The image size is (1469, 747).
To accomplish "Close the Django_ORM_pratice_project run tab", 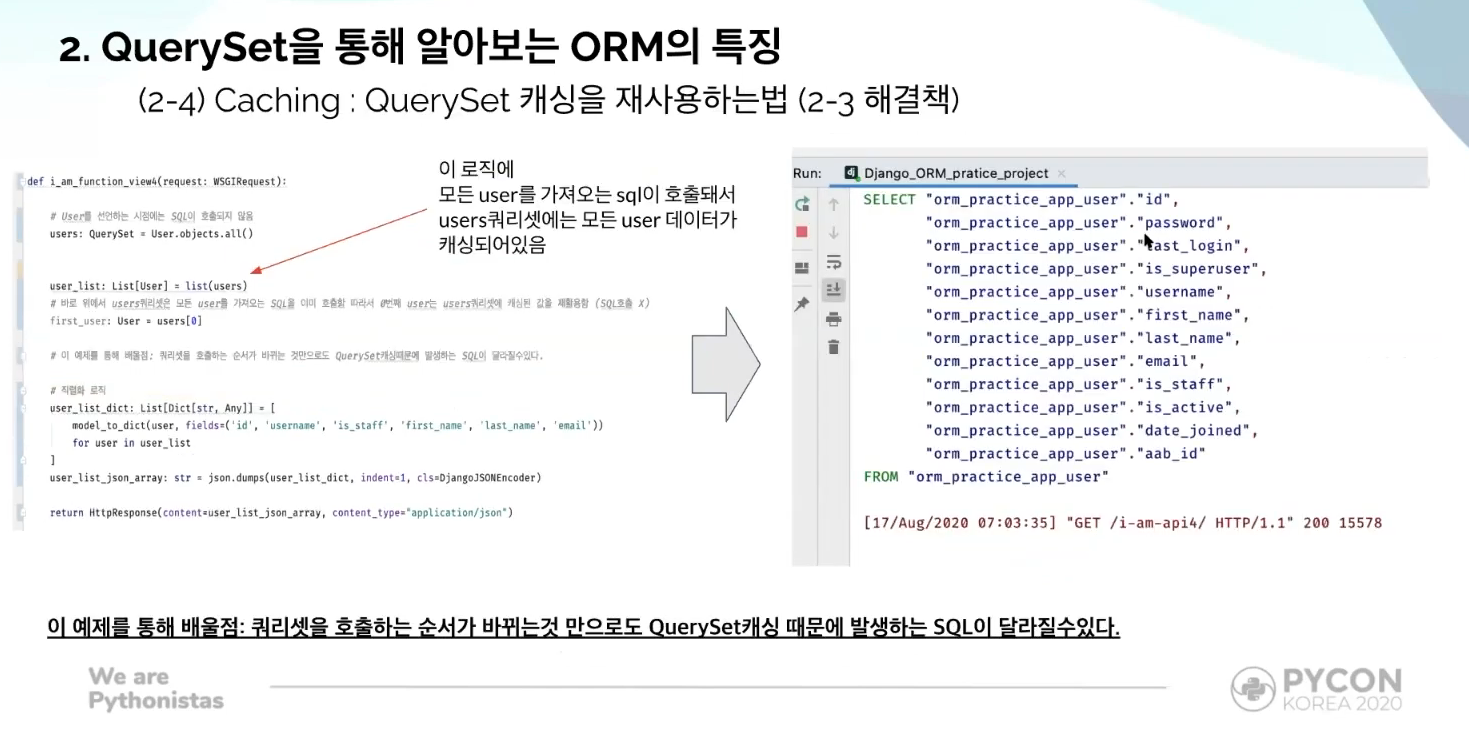I will pyautogui.click(x=1060, y=172).
